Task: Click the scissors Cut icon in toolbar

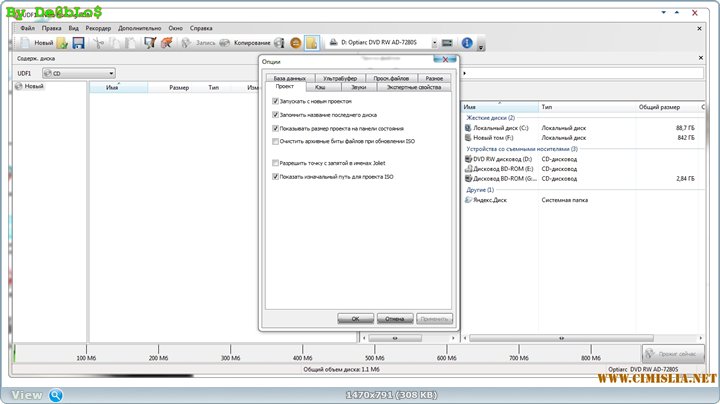Action: (x=97, y=43)
